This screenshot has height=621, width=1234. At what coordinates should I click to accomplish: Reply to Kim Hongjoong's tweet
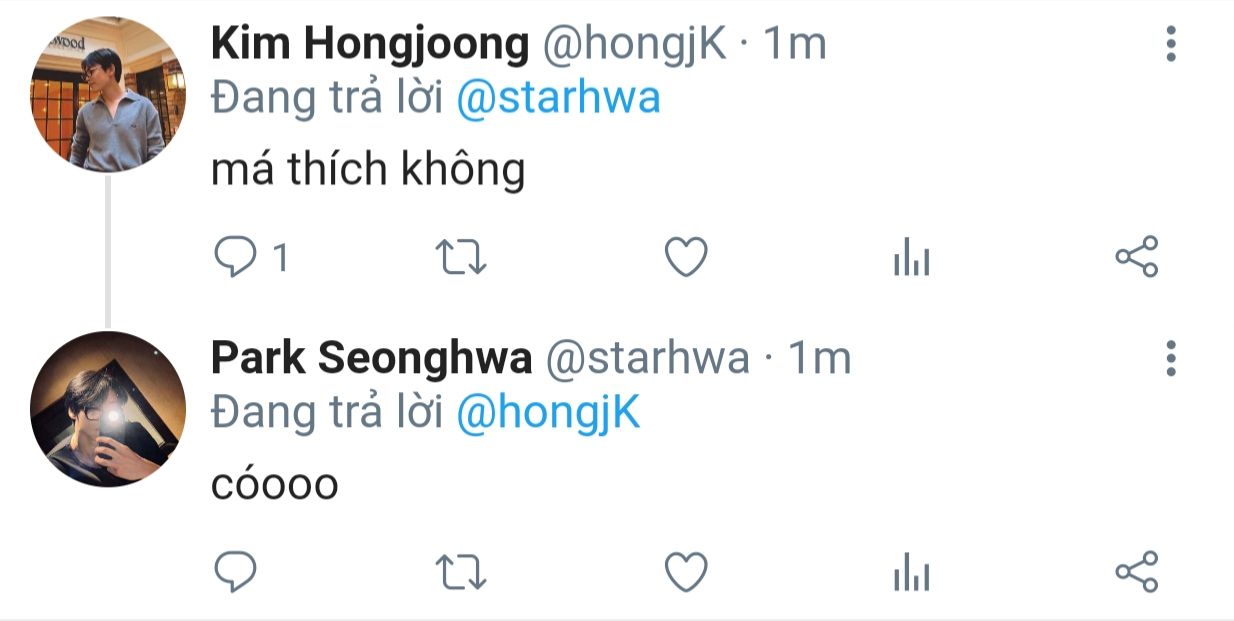tap(236, 258)
